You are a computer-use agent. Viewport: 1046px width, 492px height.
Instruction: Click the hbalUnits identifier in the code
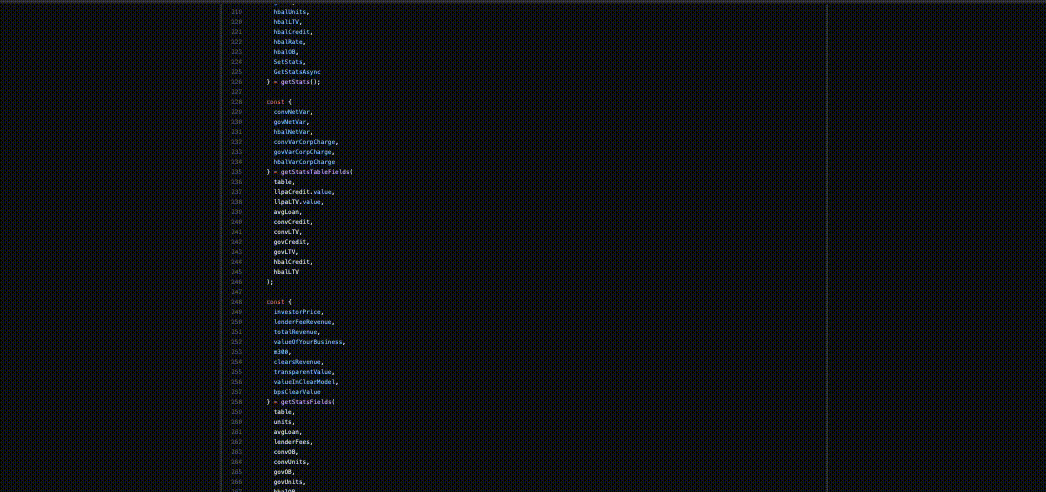[291, 11]
